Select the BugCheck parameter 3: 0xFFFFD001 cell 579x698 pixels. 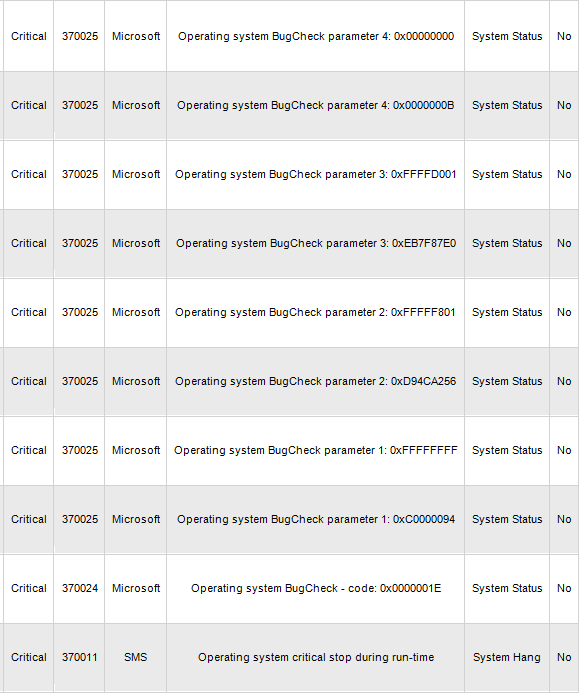point(316,174)
